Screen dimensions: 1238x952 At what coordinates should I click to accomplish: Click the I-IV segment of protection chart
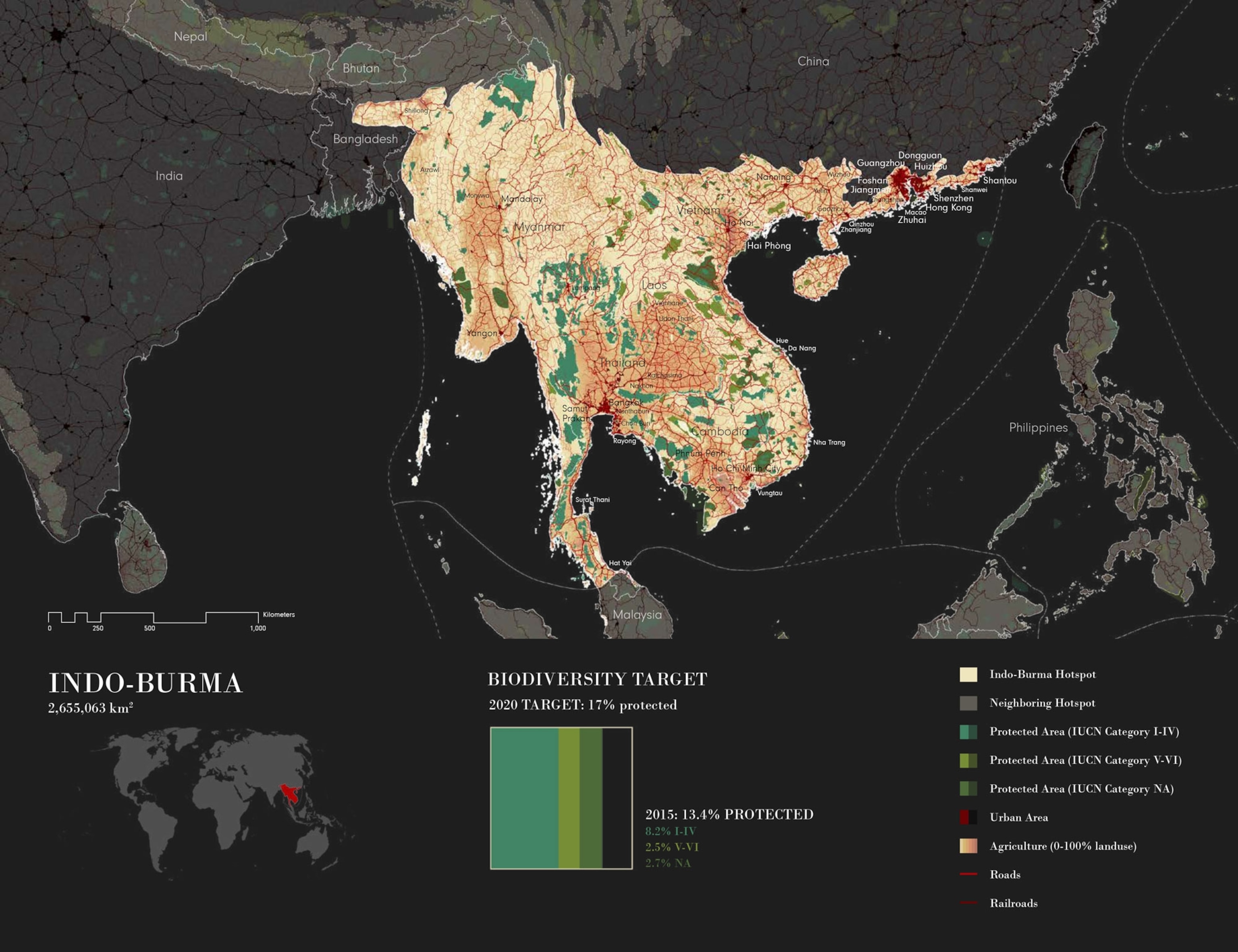point(525,798)
